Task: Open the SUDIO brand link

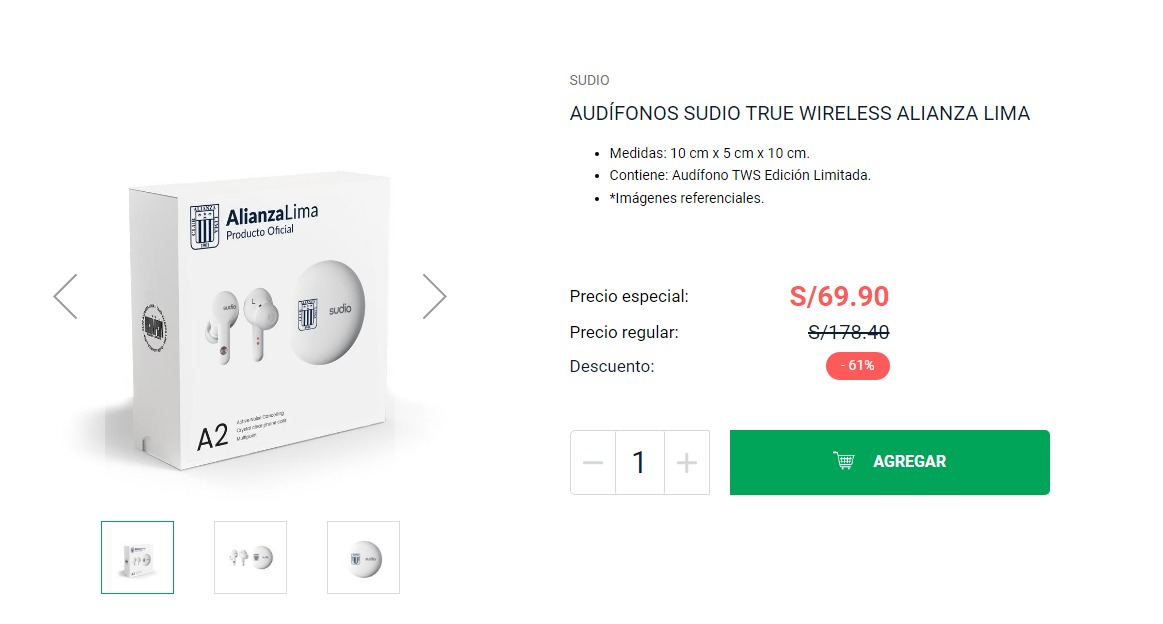Action: point(589,80)
